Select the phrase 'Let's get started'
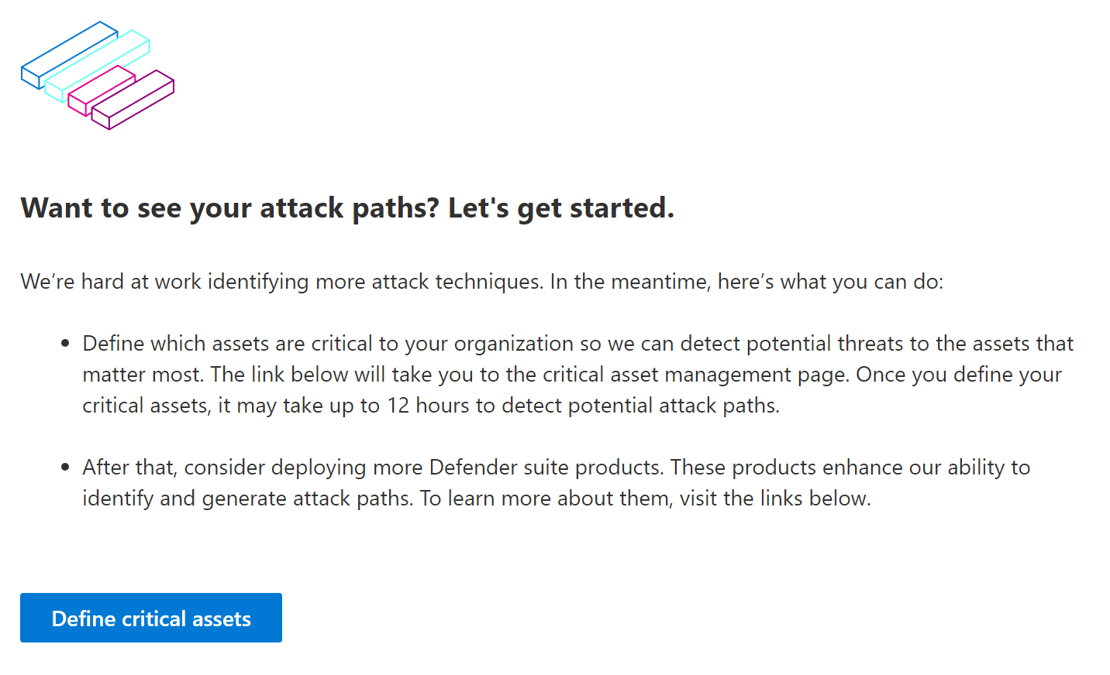The image size is (1110, 675). pos(557,207)
